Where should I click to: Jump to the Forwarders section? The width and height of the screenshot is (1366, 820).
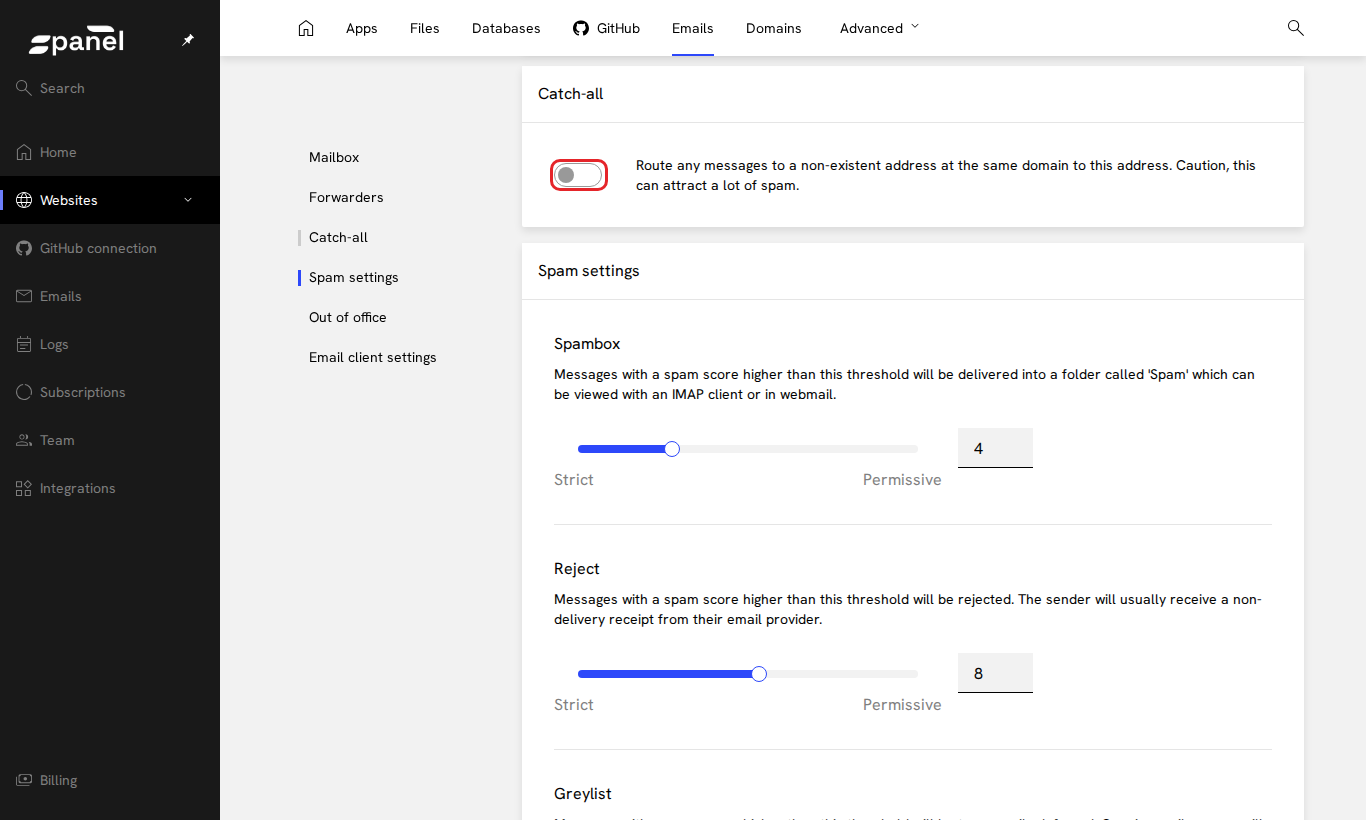tap(346, 197)
